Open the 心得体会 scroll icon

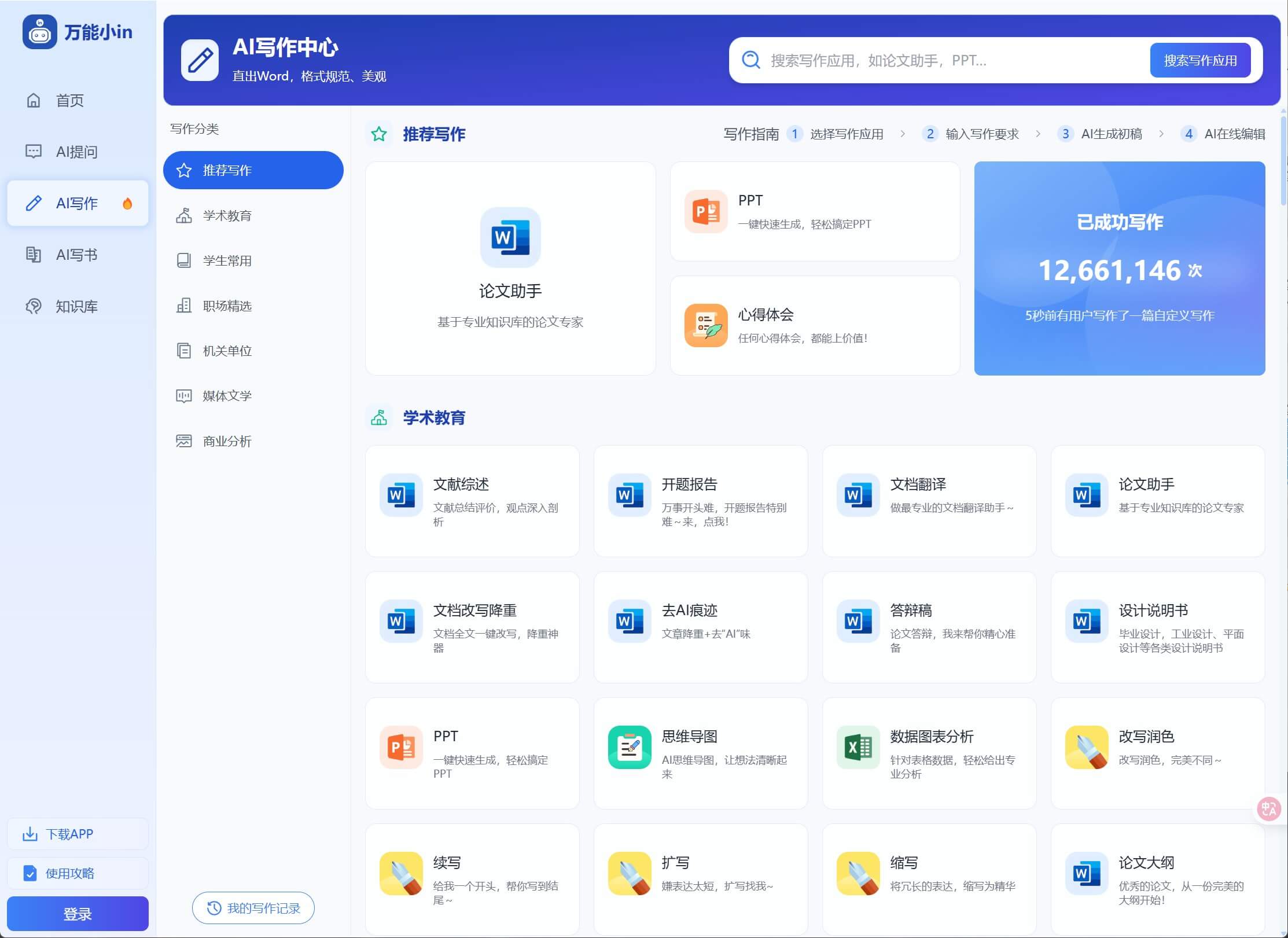[705, 325]
